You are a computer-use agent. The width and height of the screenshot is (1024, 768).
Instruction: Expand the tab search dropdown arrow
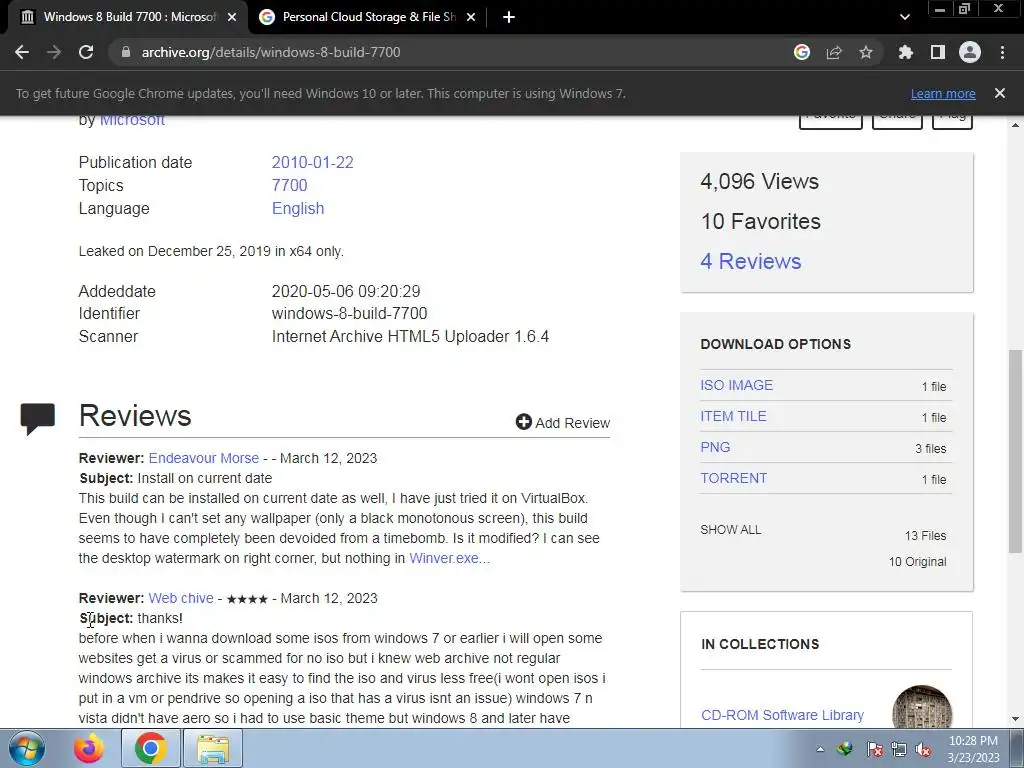click(904, 17)
